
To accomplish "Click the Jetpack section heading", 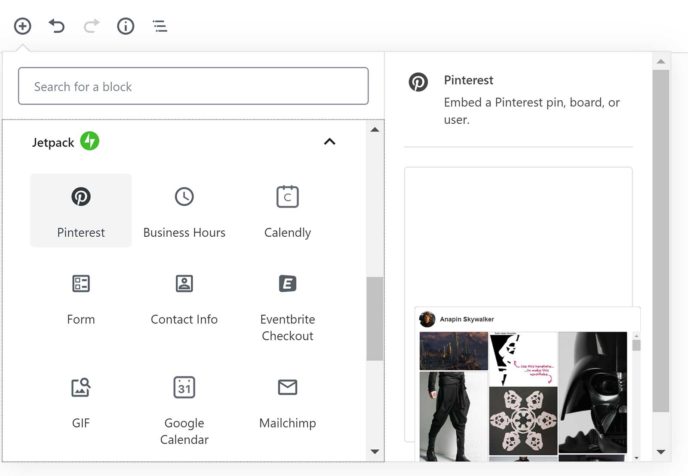I will click(53, 142).
